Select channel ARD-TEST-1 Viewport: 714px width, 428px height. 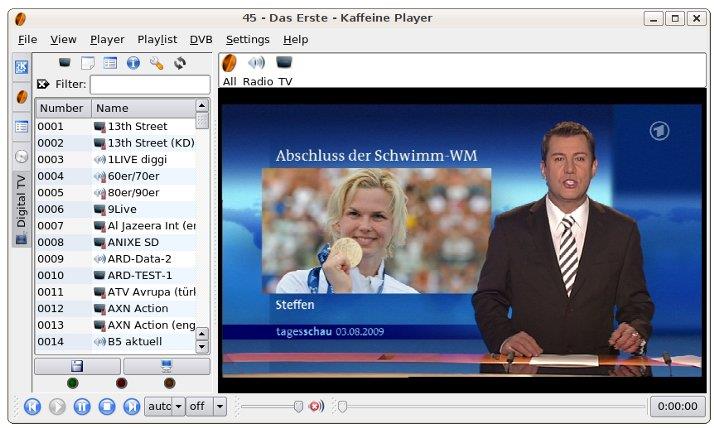point(133,275)
